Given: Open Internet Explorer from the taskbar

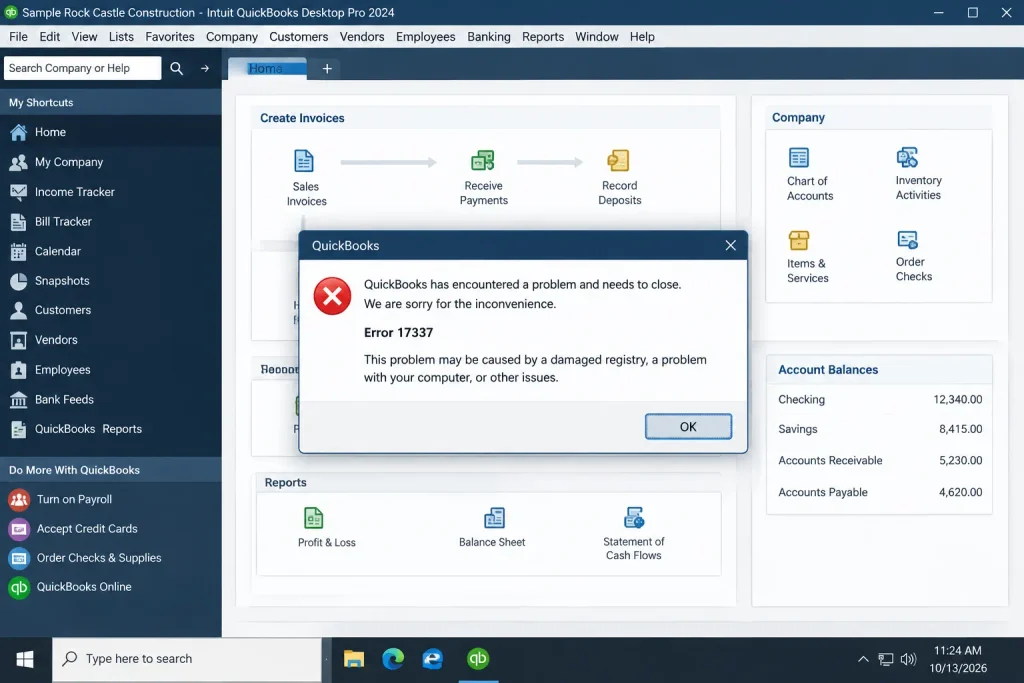Looking at the screenshot, I should [x=432, y=659].
